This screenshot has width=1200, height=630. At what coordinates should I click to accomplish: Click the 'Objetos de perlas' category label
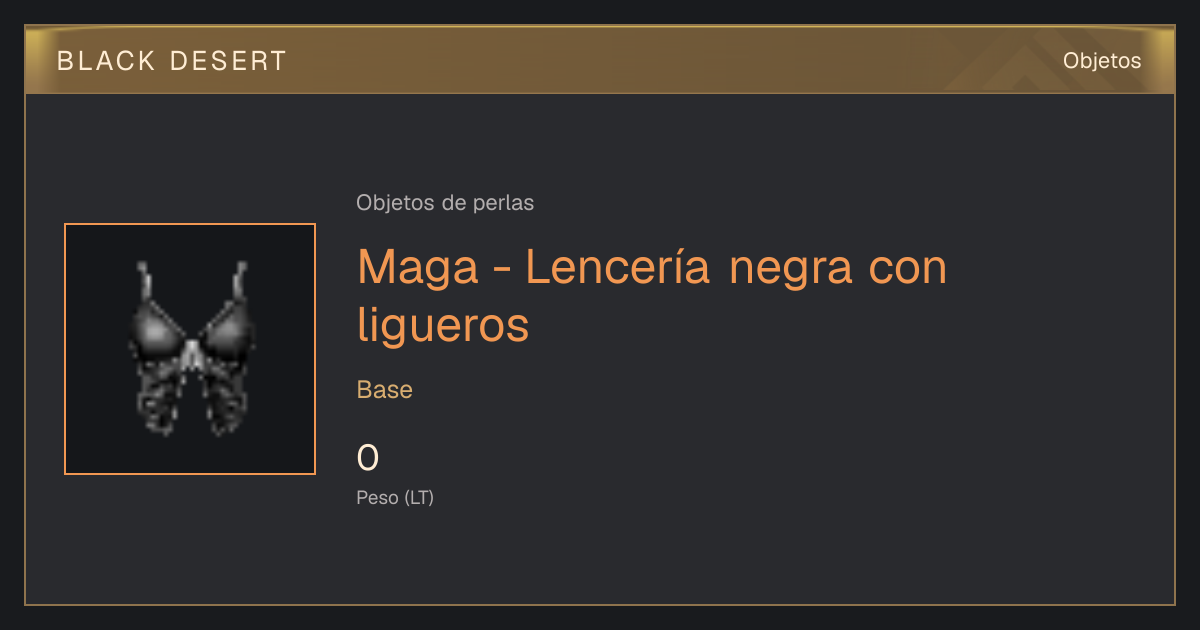(x=445, y=203)
